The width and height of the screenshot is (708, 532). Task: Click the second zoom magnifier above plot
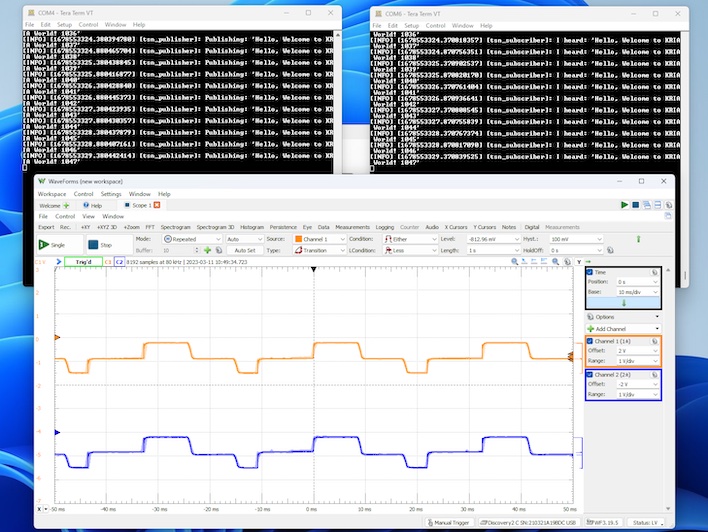pos(555,261)
